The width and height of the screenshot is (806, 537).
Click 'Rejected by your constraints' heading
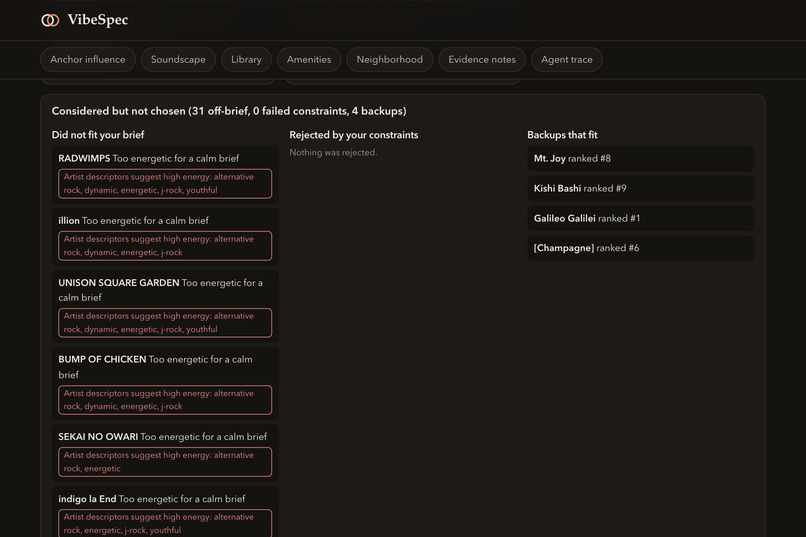click(x=354, y=135)
